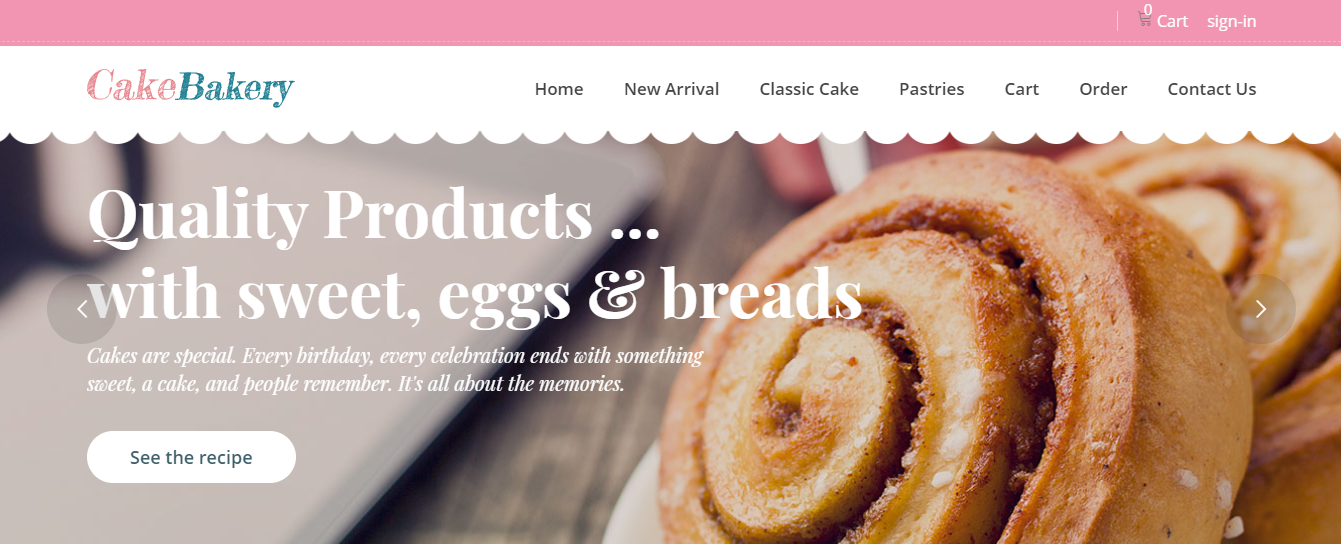Go to the previous slide with left arrow
The height and width of the screenshot is (544, 1341).
[x=82, y=309]
